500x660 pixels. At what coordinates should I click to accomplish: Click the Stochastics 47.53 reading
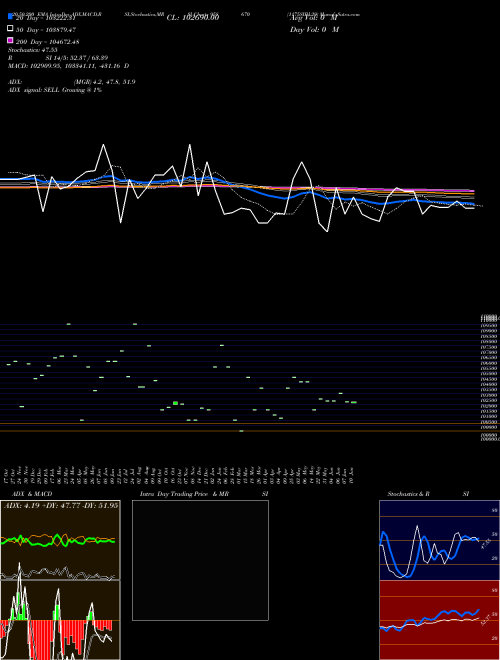(33, 50)
